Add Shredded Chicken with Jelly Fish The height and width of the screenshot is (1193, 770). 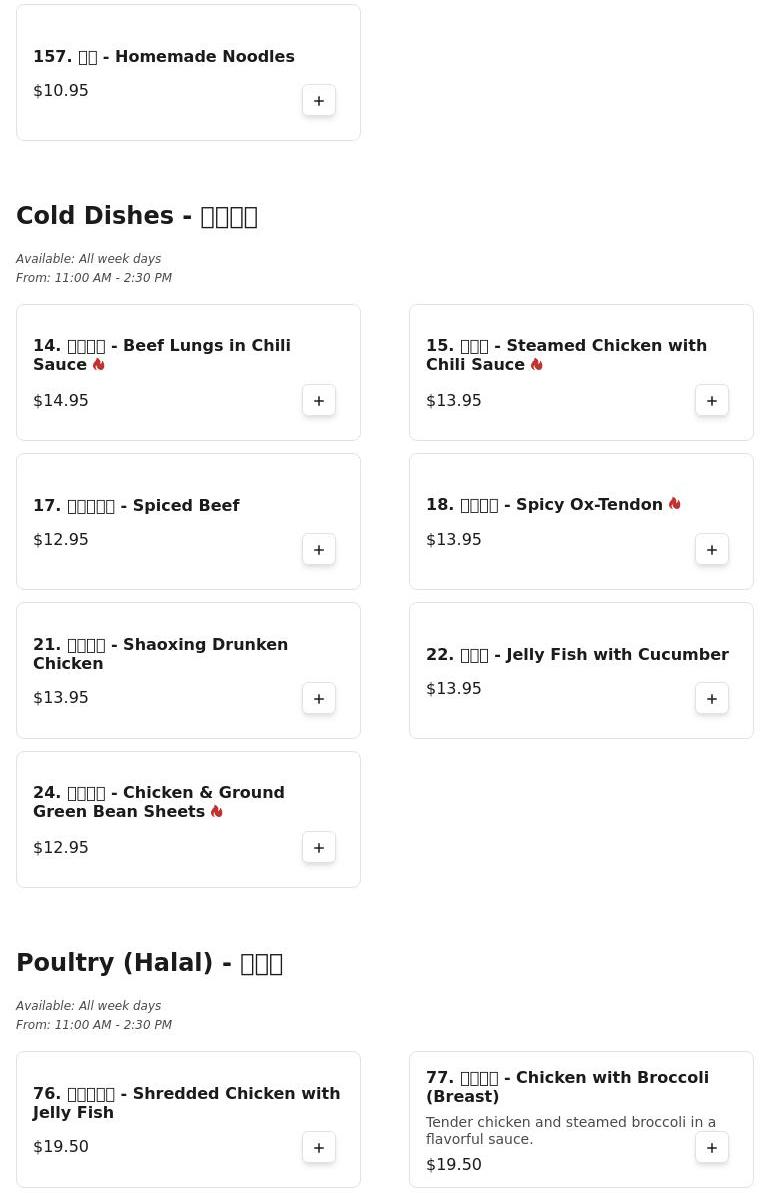point(319,1148)
